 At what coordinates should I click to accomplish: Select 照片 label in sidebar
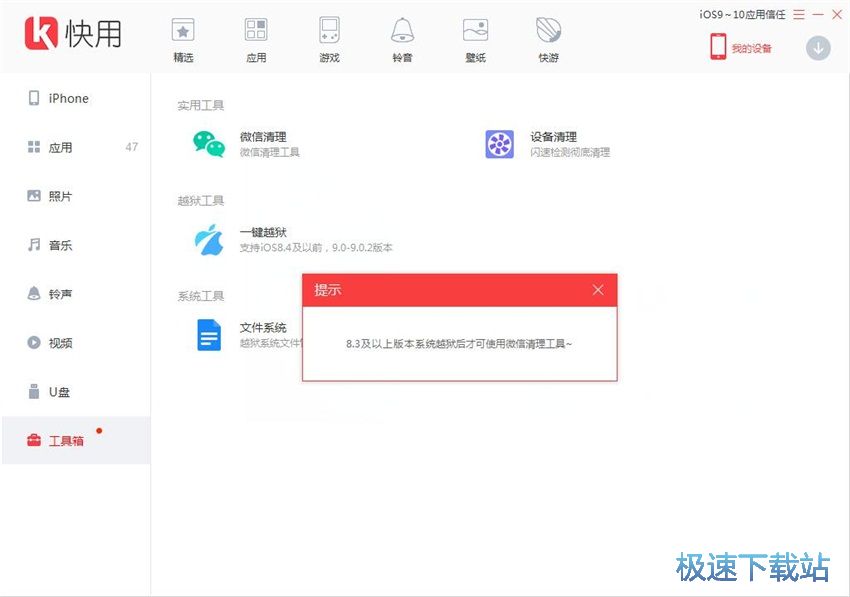[x=60, y=196]
